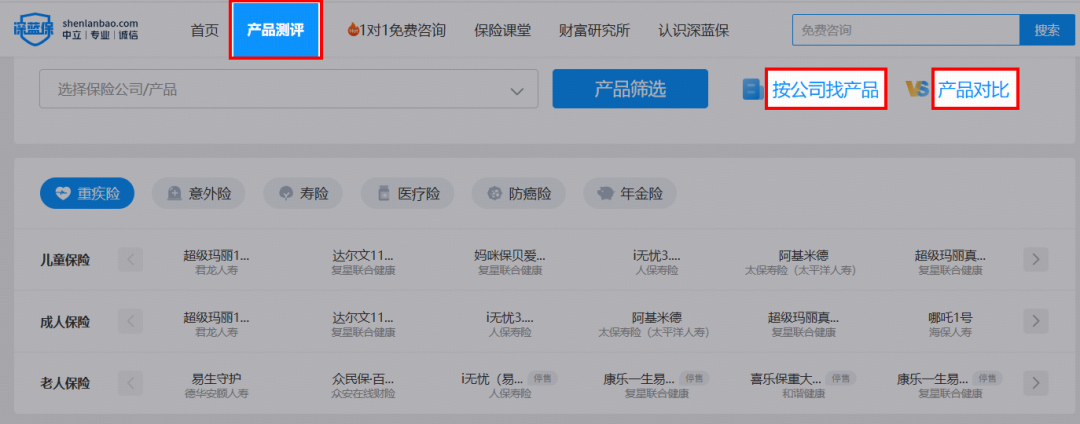Open the 产品对比 link
The width and height of the screenshot is (1080, 424).
tap(973, 89)
